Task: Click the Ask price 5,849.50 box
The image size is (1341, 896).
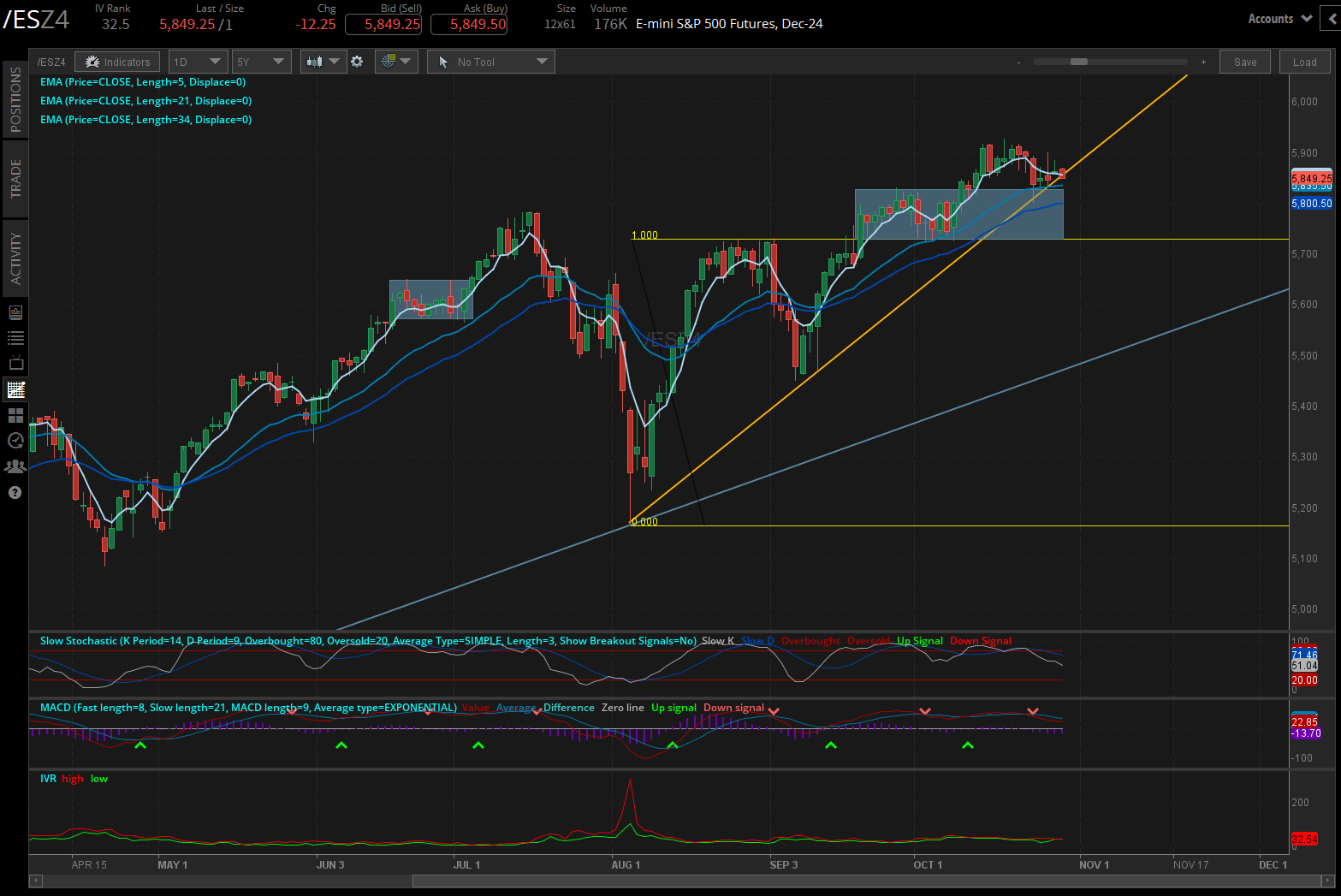Action: tap(469, 24)
